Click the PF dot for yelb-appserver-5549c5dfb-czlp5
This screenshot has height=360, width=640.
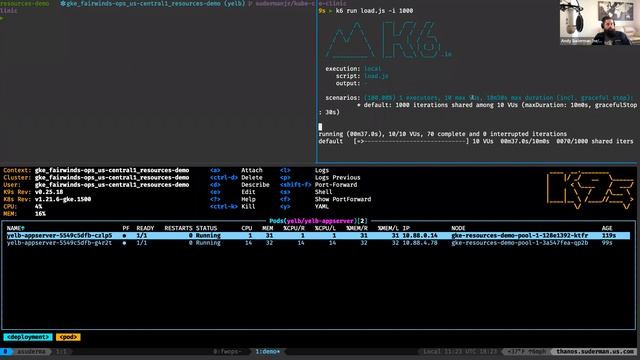pyautogui.click(x=124, y=236)
